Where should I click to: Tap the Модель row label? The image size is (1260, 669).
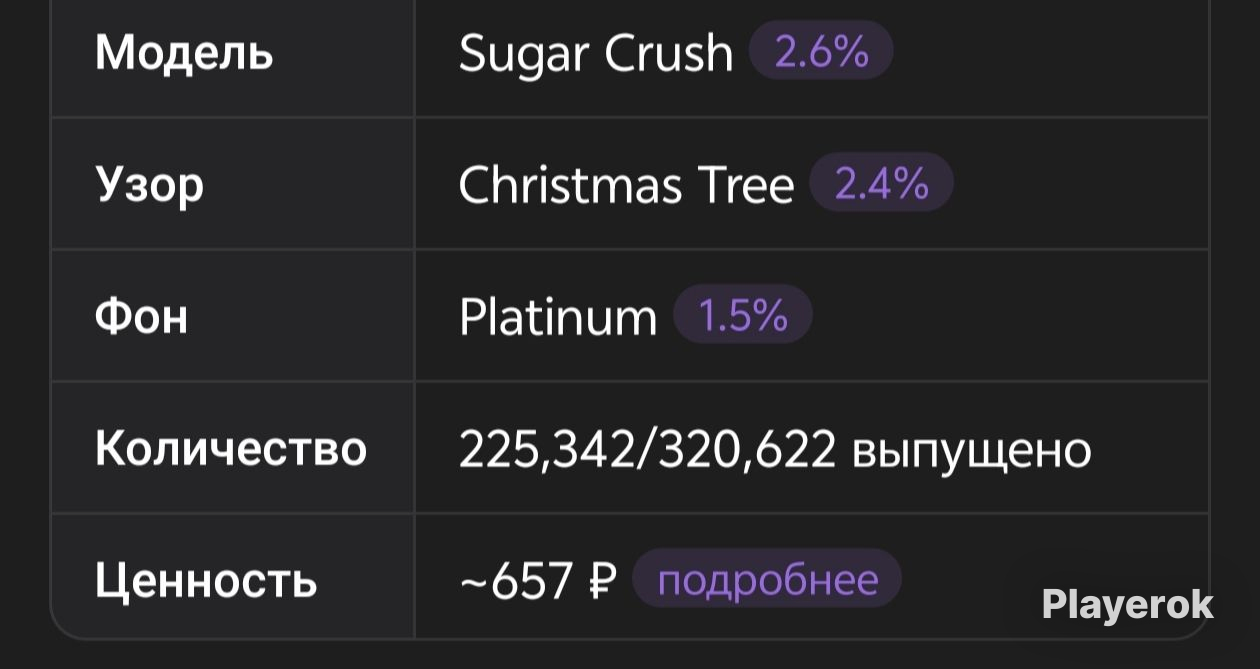[x=184, y=53]
